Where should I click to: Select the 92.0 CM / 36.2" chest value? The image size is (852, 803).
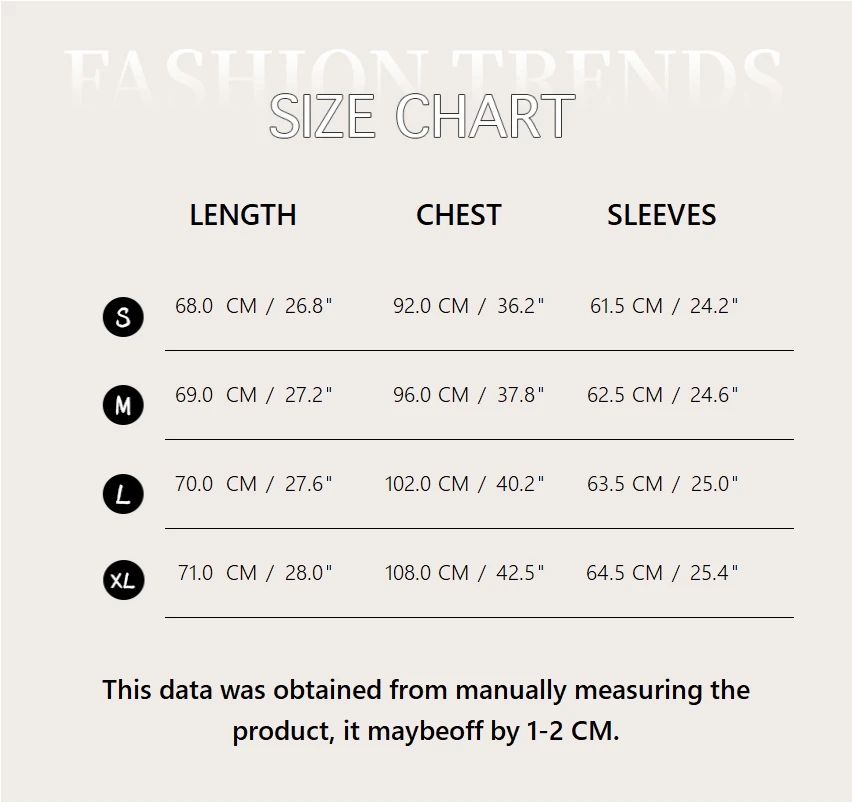pos(468,306)
